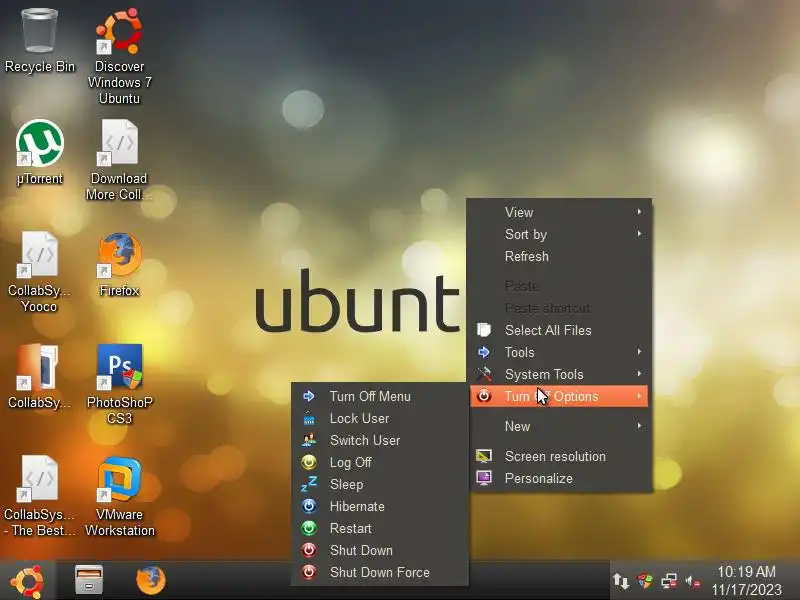Click the 11/17/2023 date in taskbar

(x=746, y=589)
